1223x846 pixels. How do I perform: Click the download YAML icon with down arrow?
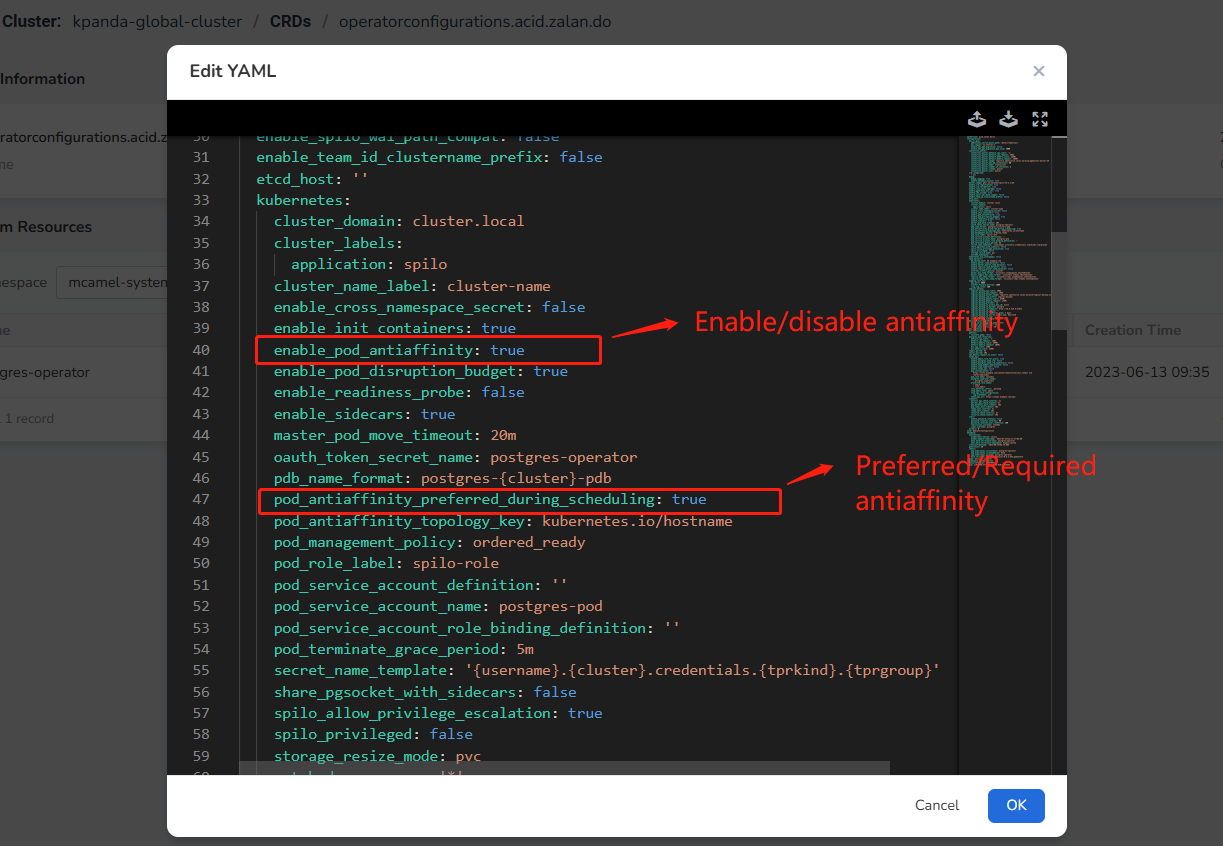(x=1009, y=119)
